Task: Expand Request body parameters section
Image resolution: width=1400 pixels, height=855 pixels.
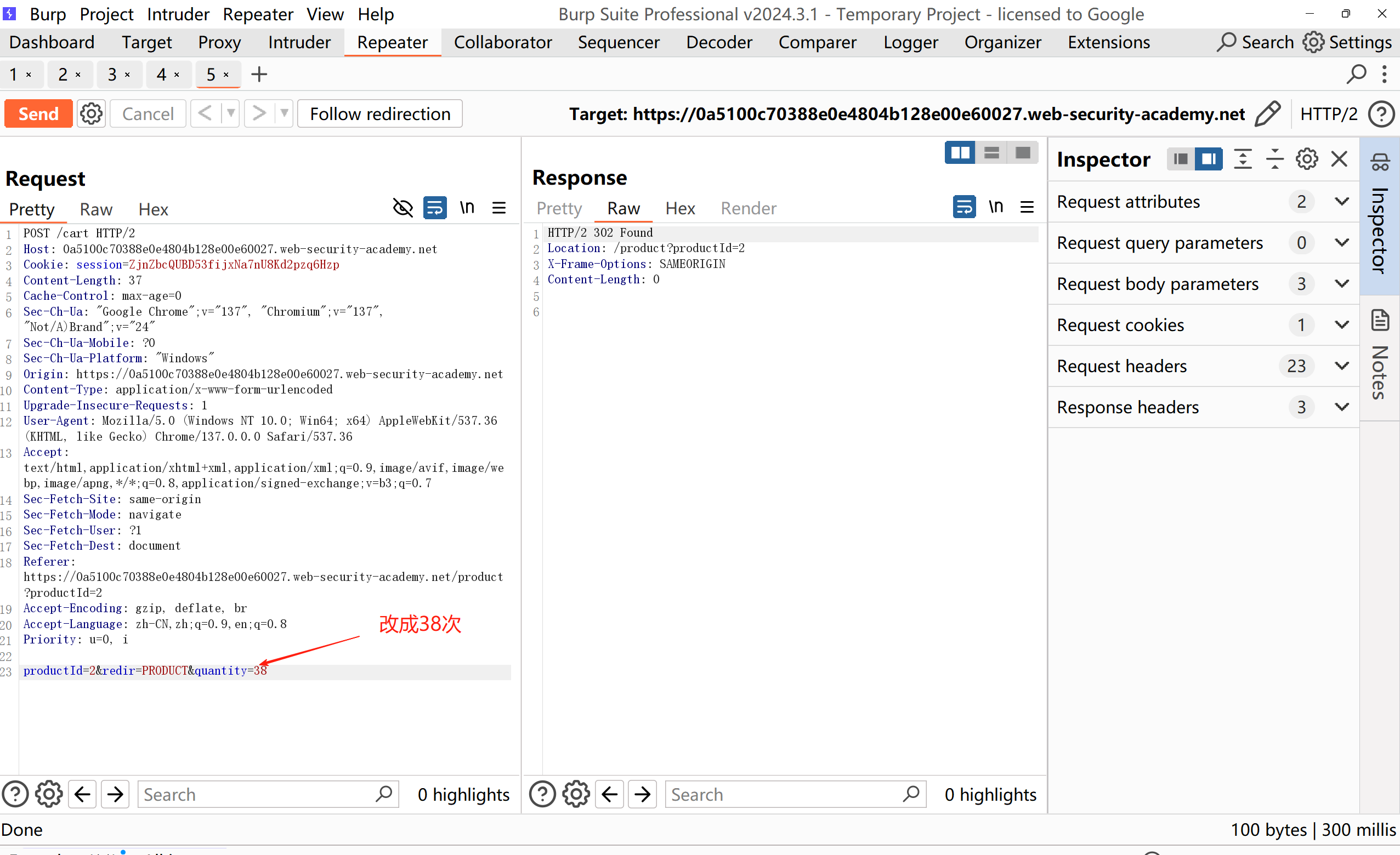Action: [1341, 284]
